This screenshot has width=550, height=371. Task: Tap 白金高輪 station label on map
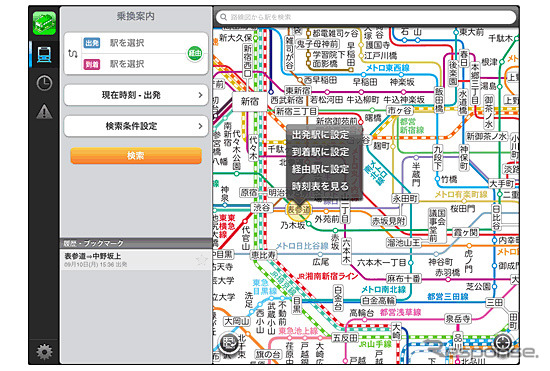(378, 301)
